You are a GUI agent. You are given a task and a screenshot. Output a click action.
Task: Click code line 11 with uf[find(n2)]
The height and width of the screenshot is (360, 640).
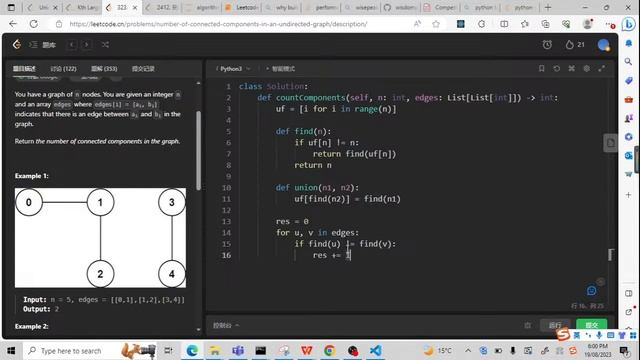point(347,199)
